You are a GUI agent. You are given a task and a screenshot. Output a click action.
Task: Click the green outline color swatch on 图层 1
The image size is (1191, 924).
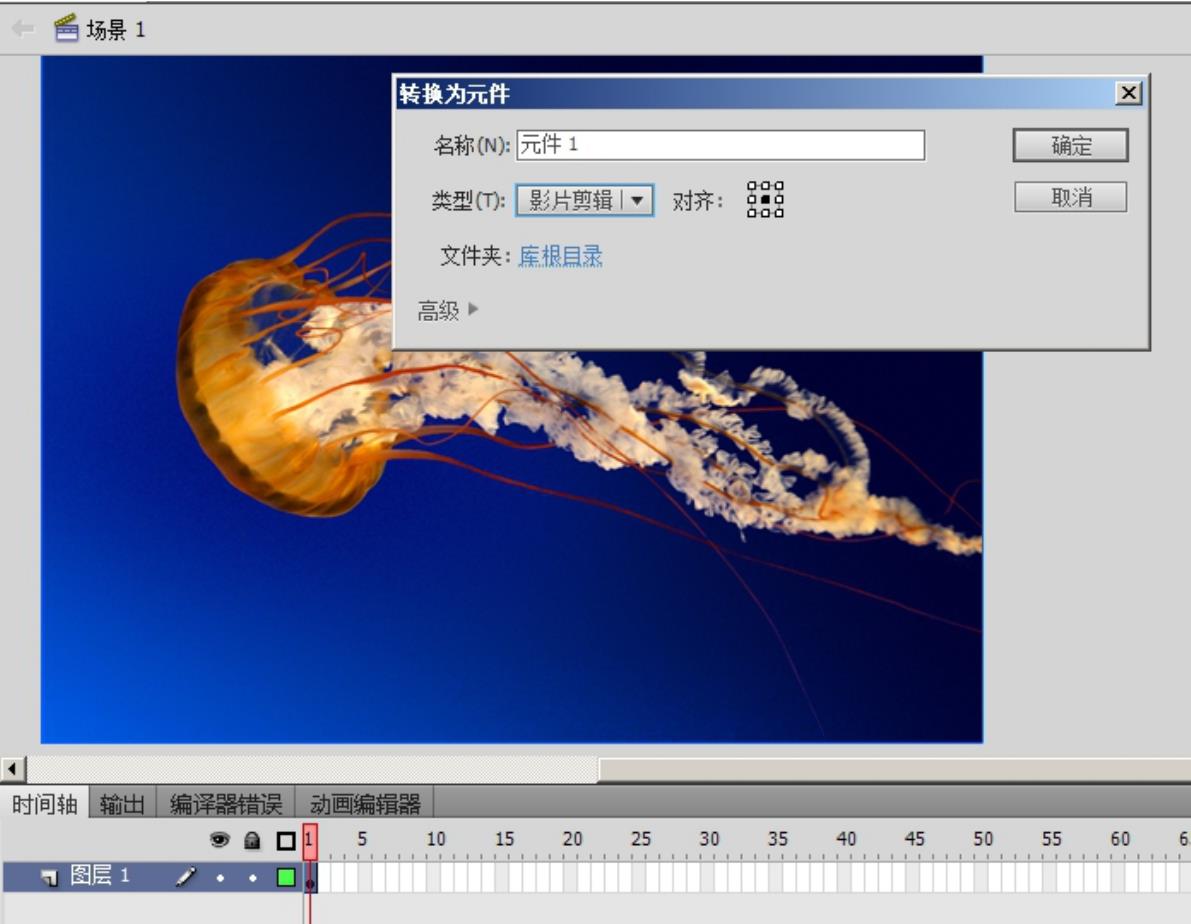[286, 878]
